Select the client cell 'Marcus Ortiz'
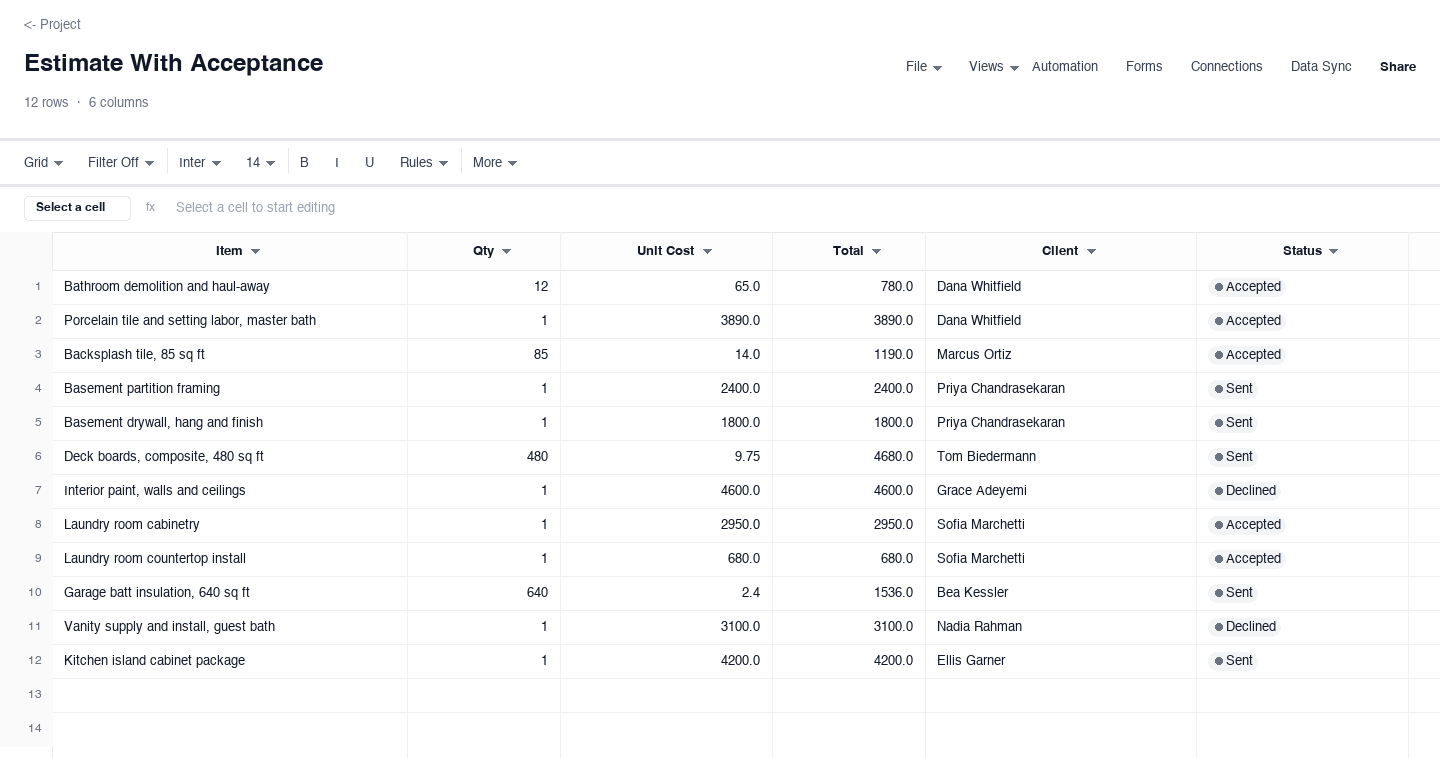The width and height of the screenshot is (1440, 758). (x=1061, y=355)
